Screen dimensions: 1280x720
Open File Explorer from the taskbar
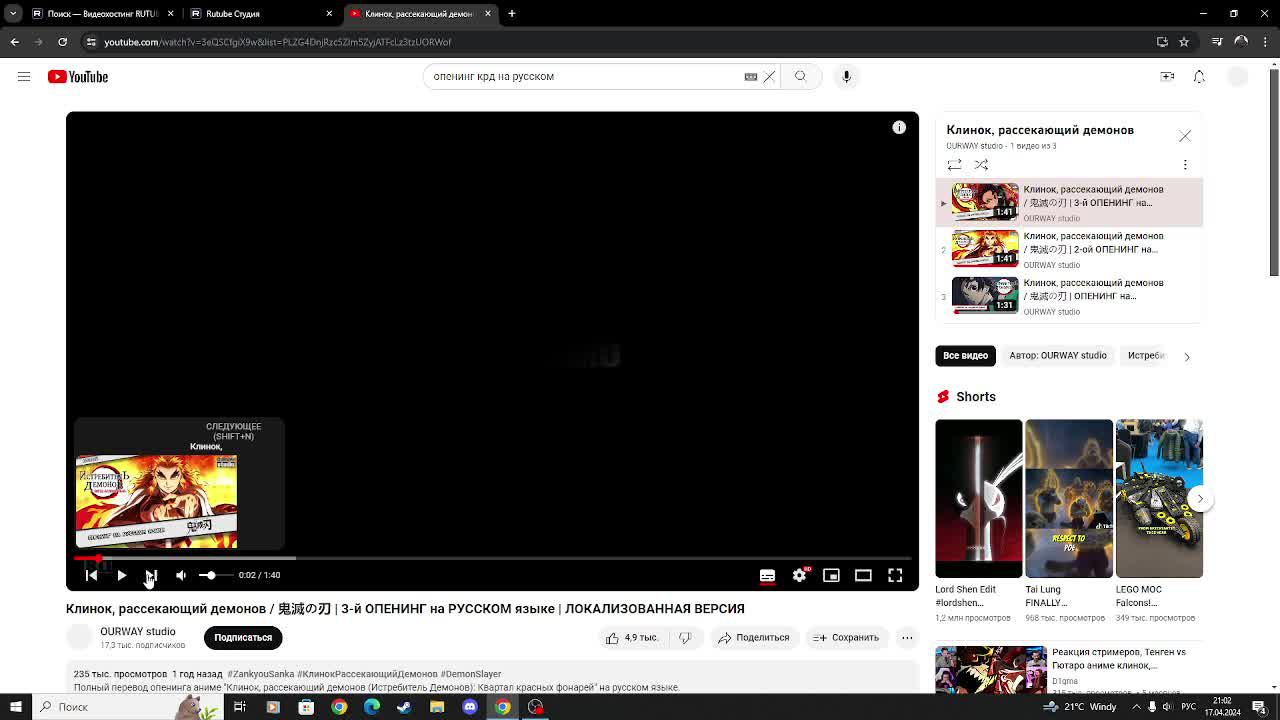[437, 707]
